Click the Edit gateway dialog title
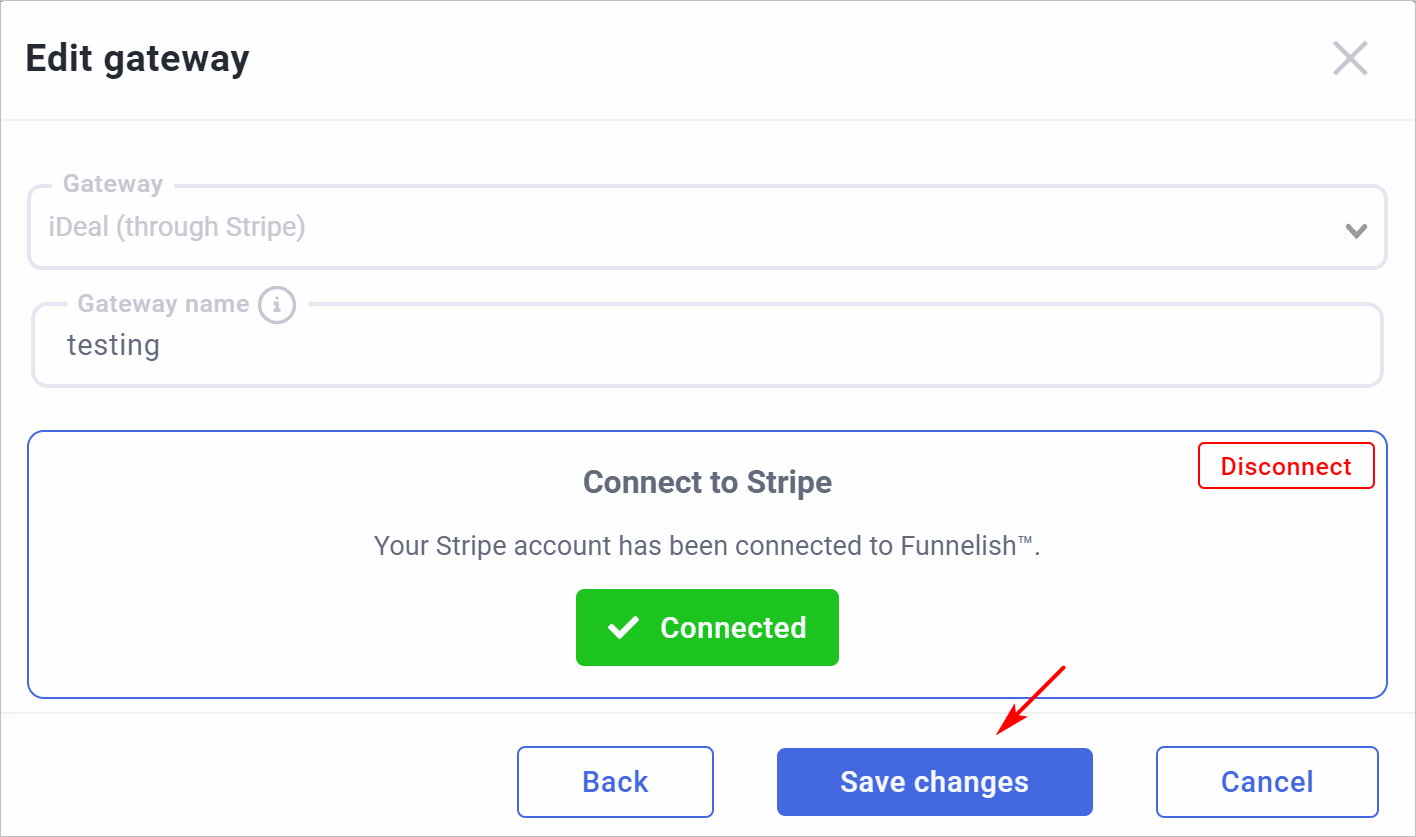This screenshot has width=1416, height=837. coord(137,59)
